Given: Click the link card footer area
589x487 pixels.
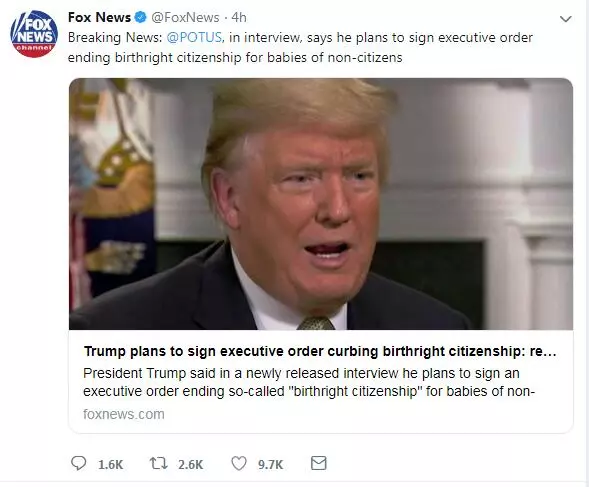Looking at the screenshot, I should pyautogui.click(x=321, y=381).
